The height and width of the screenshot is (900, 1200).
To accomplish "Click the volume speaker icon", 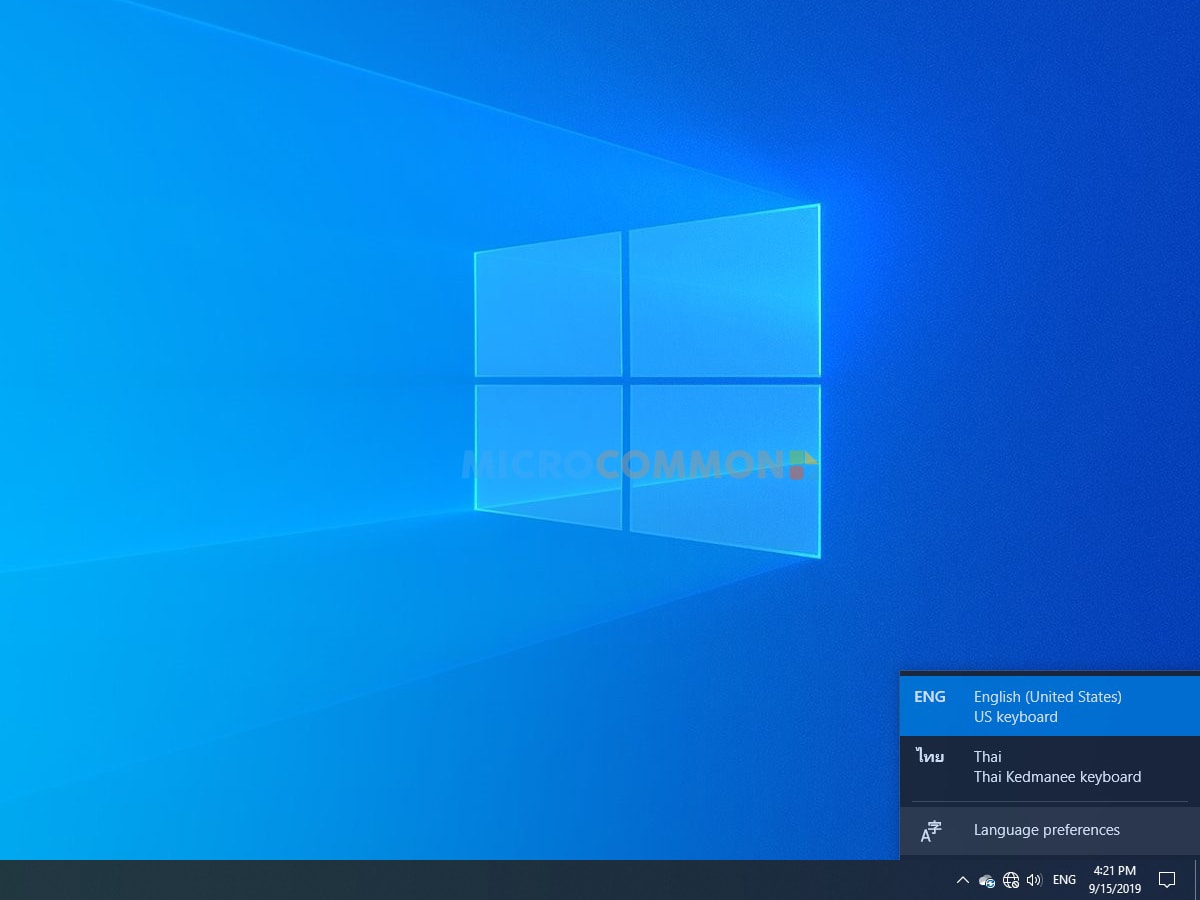I will click(x=1034, y=880).
